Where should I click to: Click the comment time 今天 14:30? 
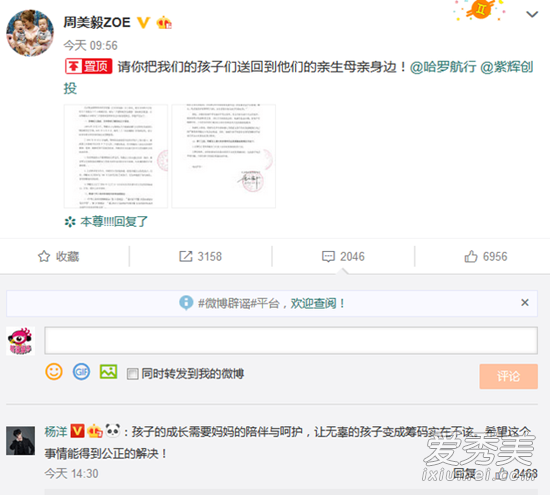72,474
